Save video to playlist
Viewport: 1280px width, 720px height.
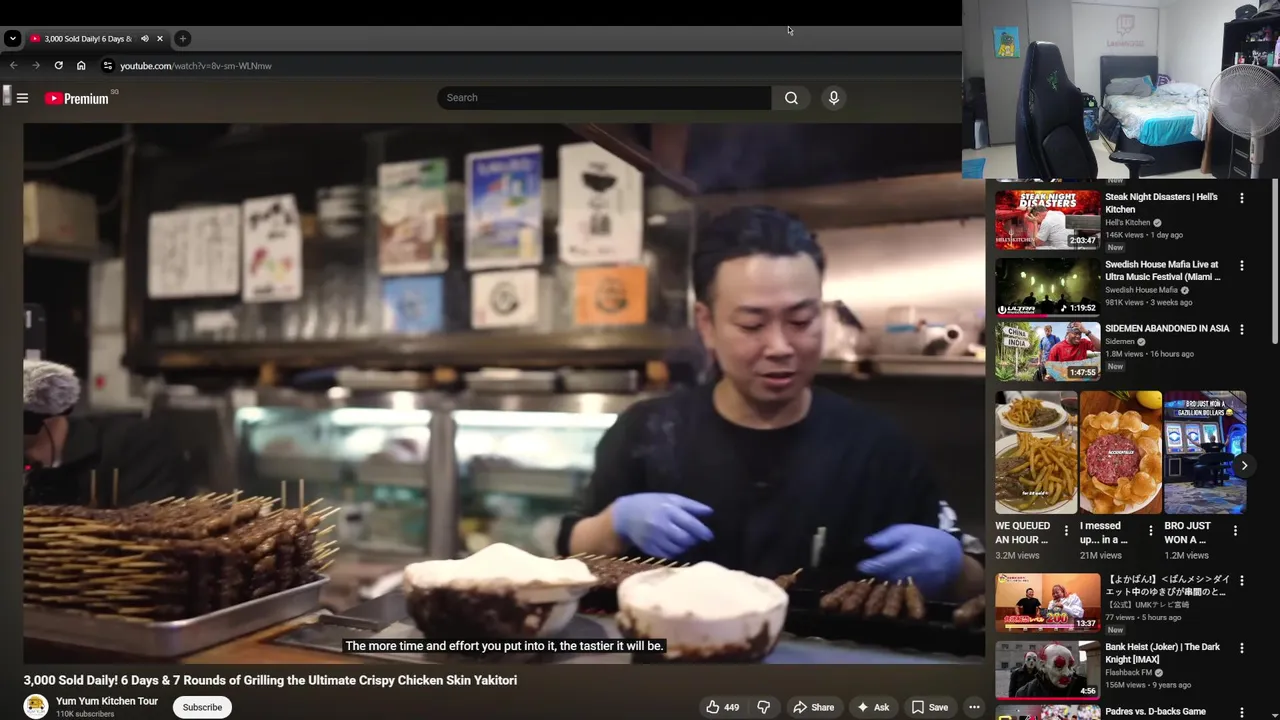point(929,707)
